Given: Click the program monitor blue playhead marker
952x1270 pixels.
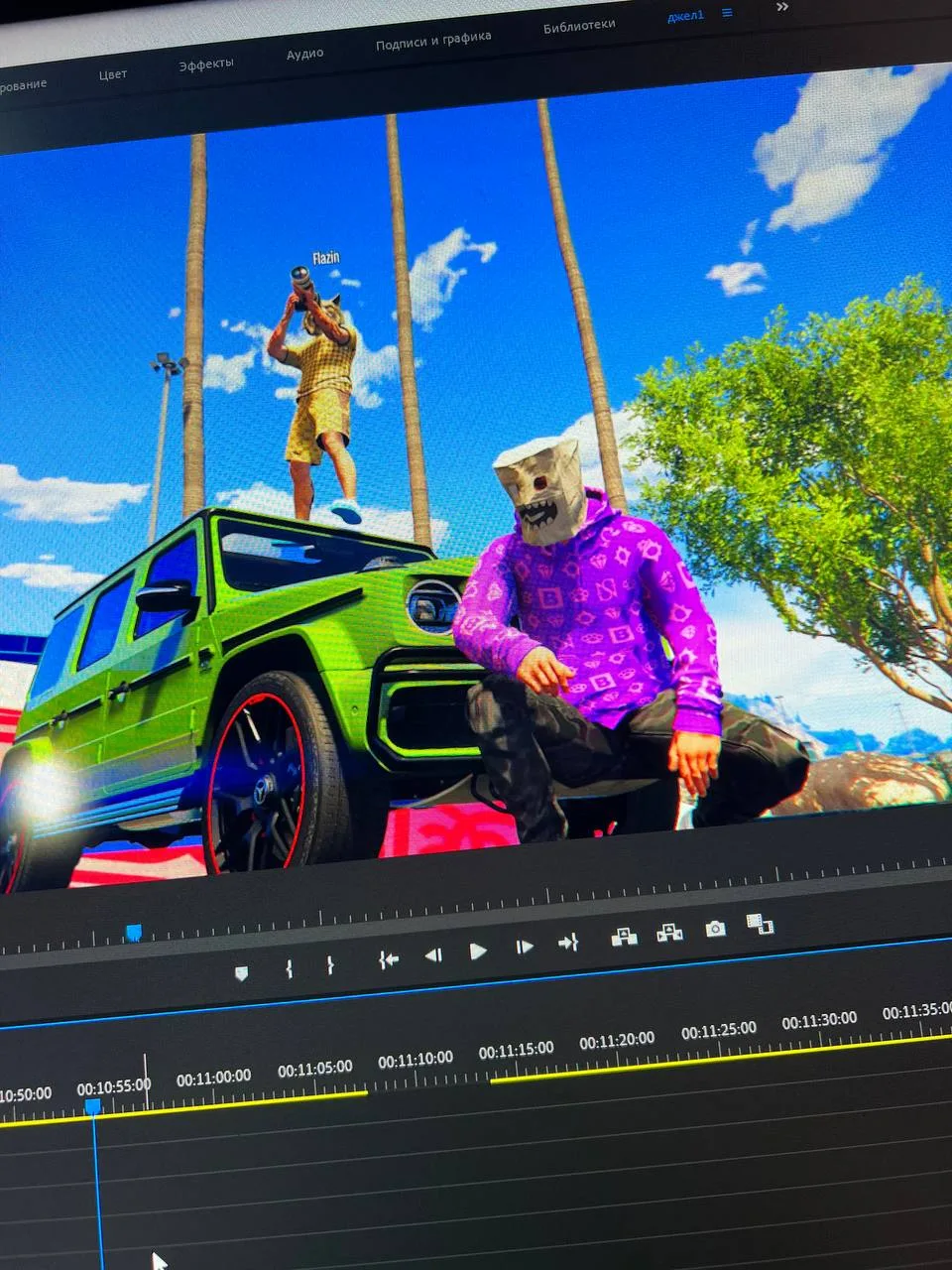Looking at the screenshot, I should [x=134, y=933].
